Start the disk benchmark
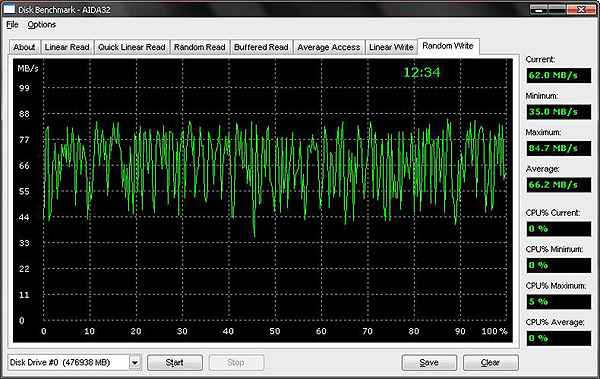600x379 pixels. pos(174,363)
